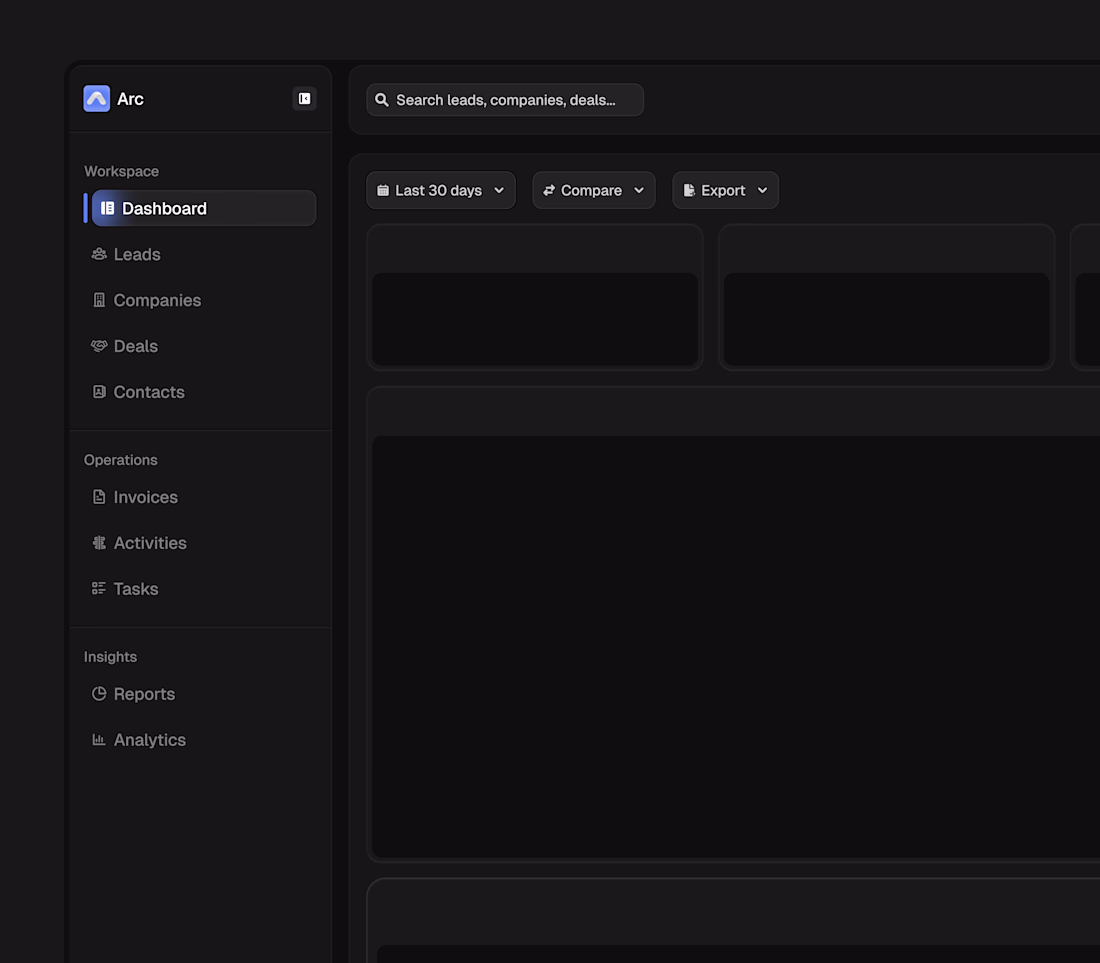
Task: Expand the Export dropdown chevron
Action: click(763, 190)
